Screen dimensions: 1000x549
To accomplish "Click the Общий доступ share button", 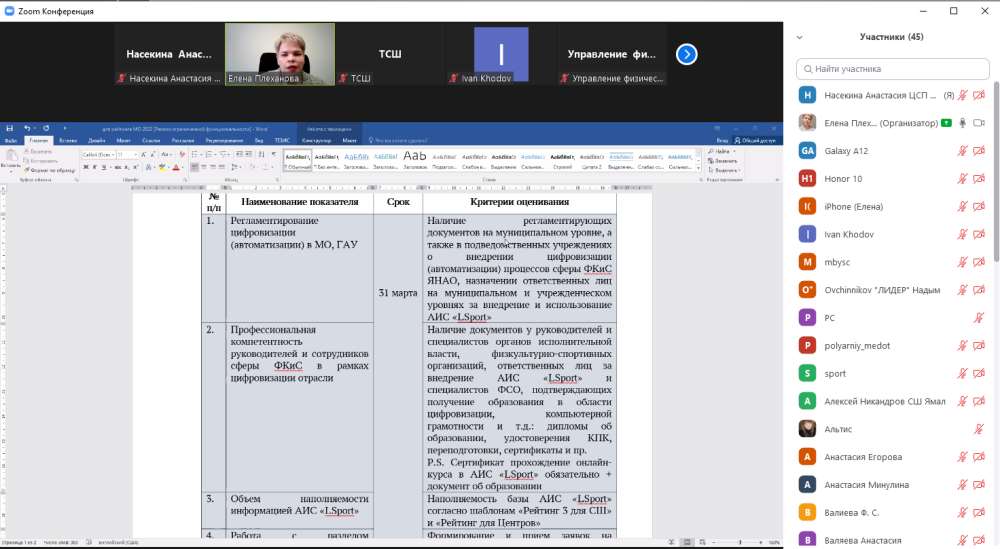I will (x=755, y=140).
